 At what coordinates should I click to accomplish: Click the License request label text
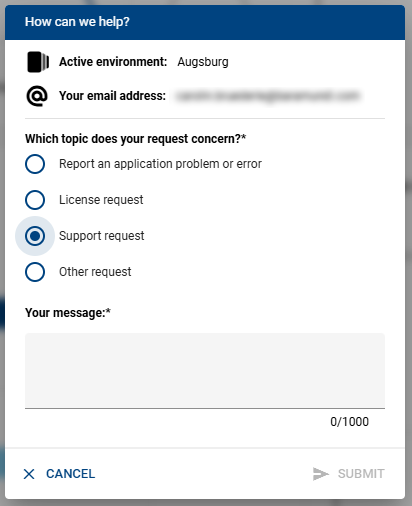(101, 200)
